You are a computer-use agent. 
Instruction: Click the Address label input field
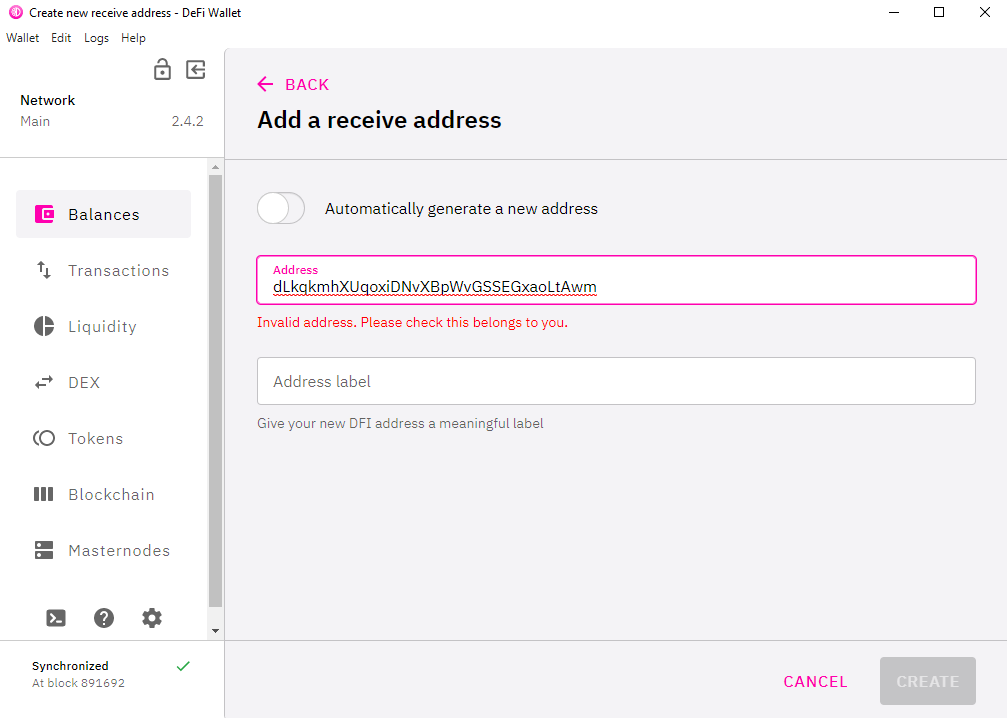click(x=616, y=381)
